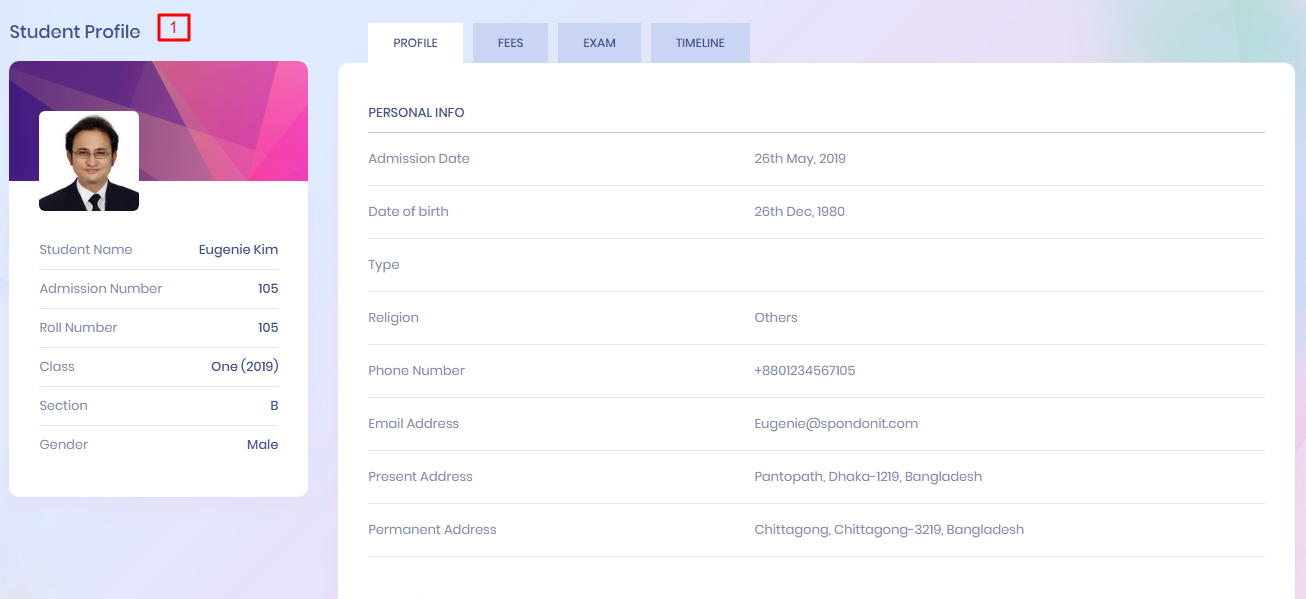Image resolution: width=1306 pixels, height=599 pixels.
Task: Click the class value One (2019)
Action: (x=244, y=367)
